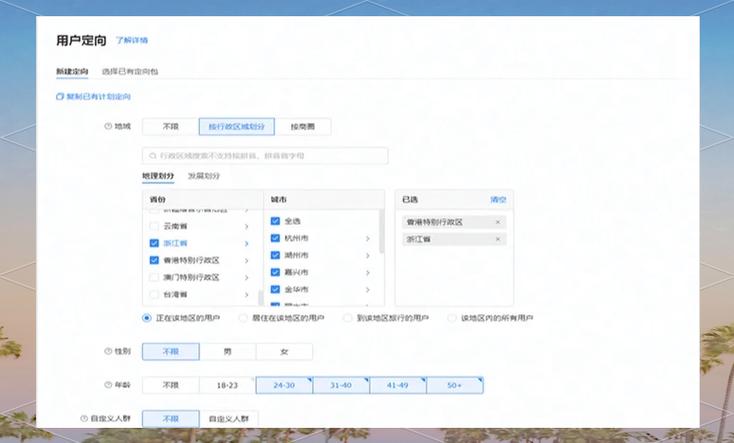Choose the 按商圈 region option
The width and height of the screenshot is (734, 443).
click(x=303, y=126)
